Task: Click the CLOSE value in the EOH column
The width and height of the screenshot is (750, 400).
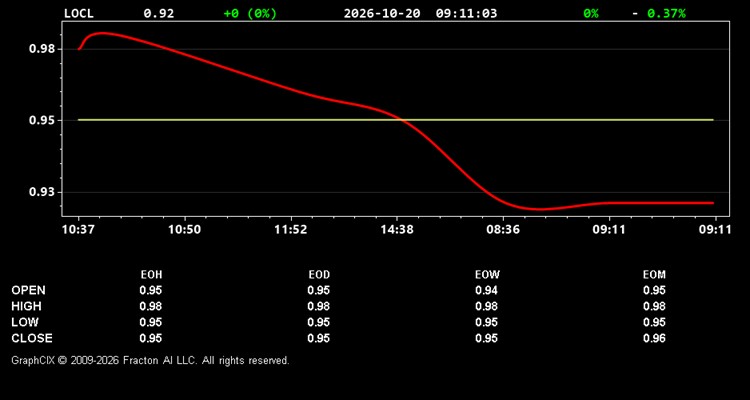Action: tap(151, 338)
